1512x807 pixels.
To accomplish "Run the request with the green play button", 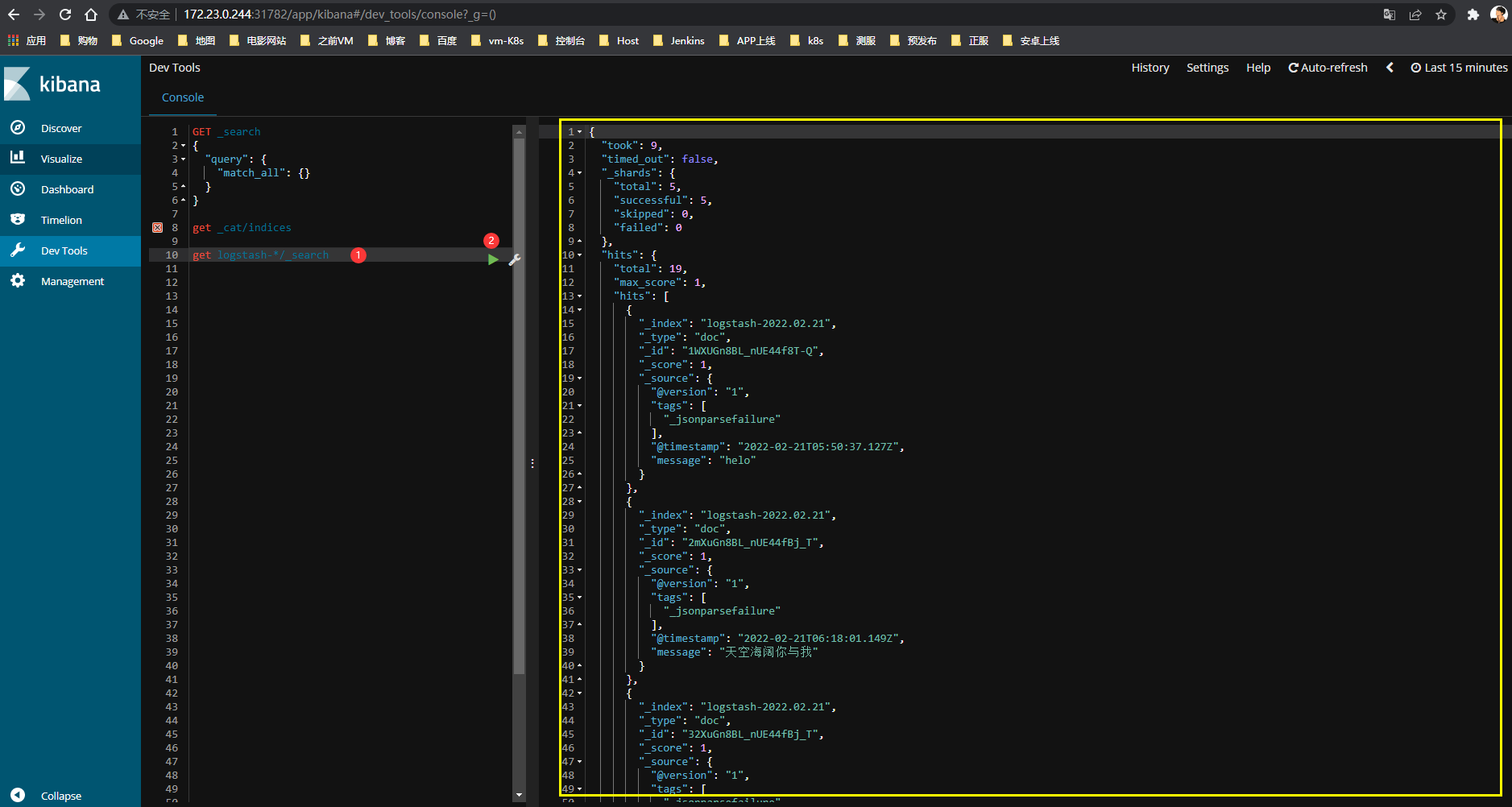I will tap(493, 259).
